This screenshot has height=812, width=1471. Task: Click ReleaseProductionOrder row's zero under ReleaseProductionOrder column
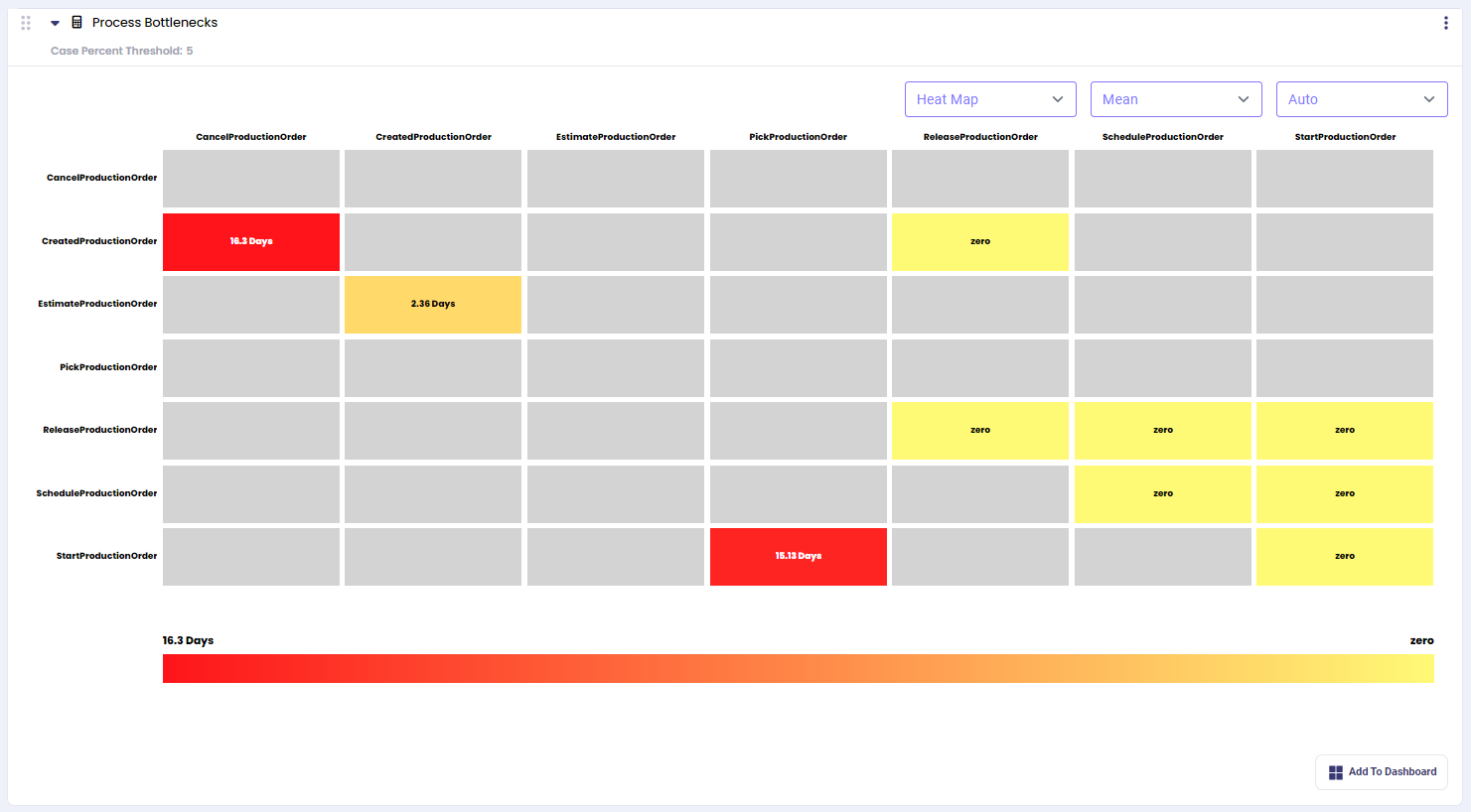tap(980, 430)
